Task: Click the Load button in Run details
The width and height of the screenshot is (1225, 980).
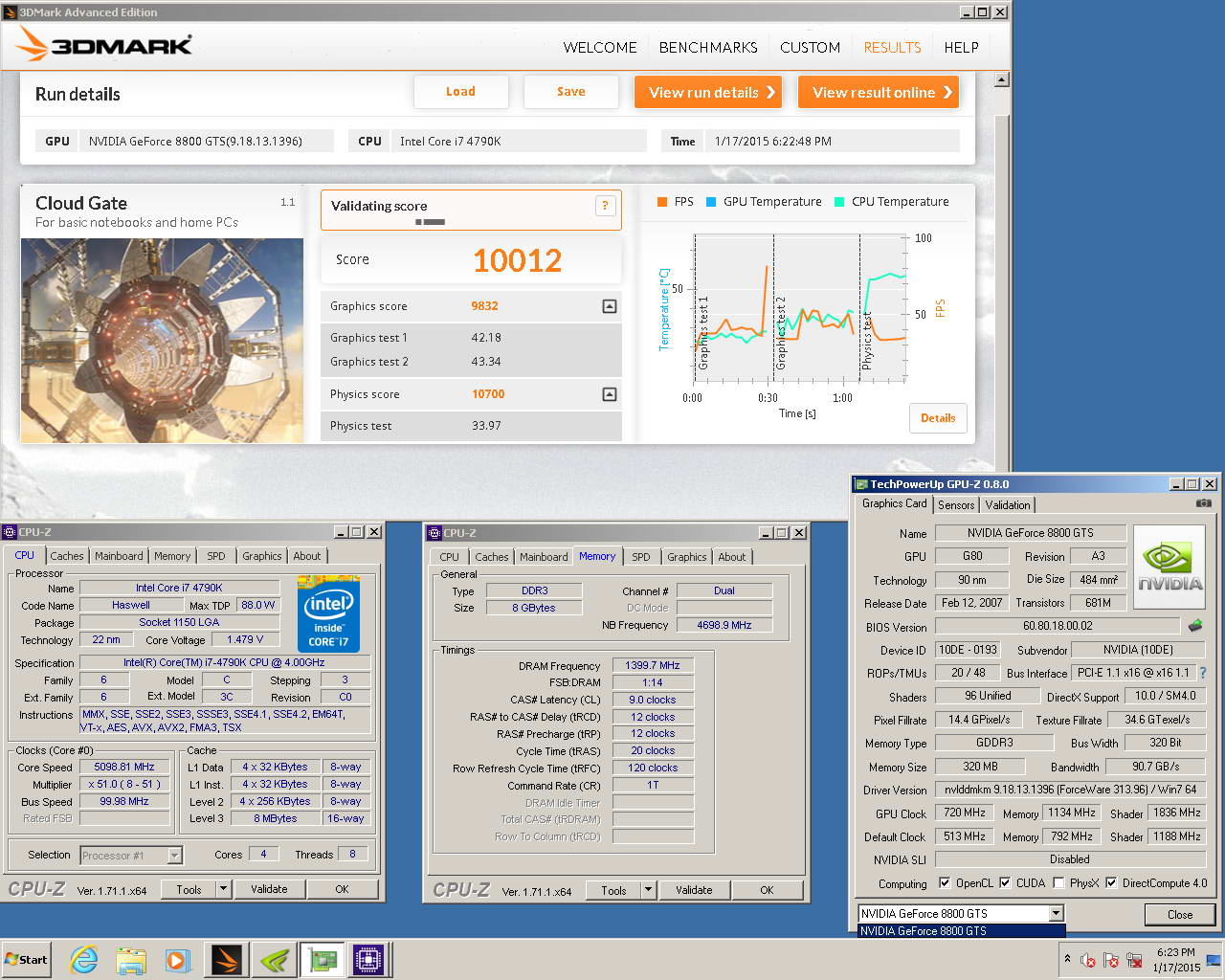Action: [x=460, y=92]
